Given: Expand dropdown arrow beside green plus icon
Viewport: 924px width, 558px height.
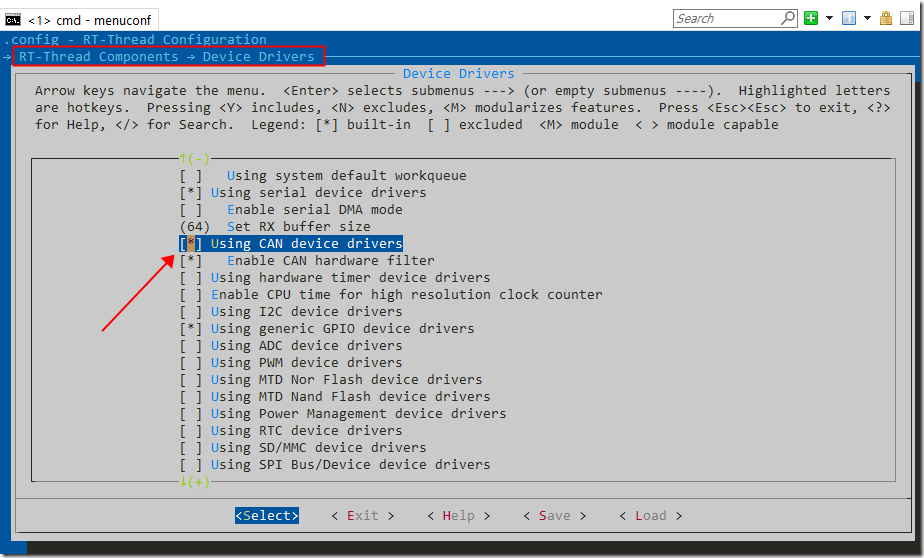Looking at the screenshot, I should pos(829,18).
